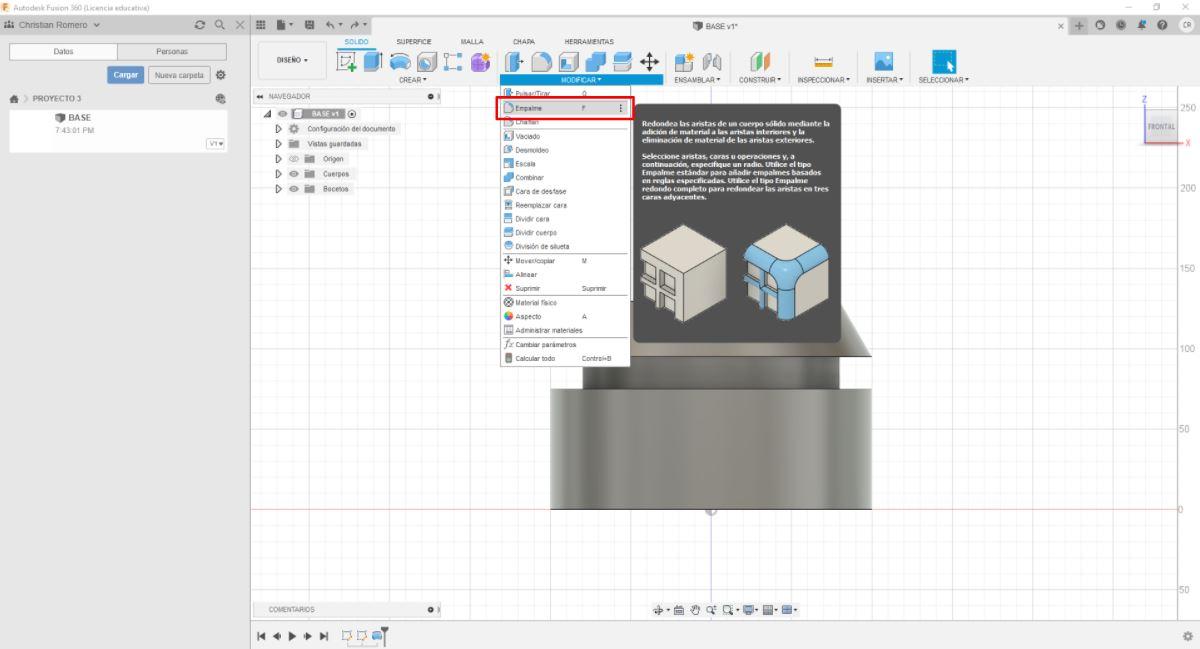Click the FRONTAL view cube face
Screen dimensions: 1200x649
1161,127
